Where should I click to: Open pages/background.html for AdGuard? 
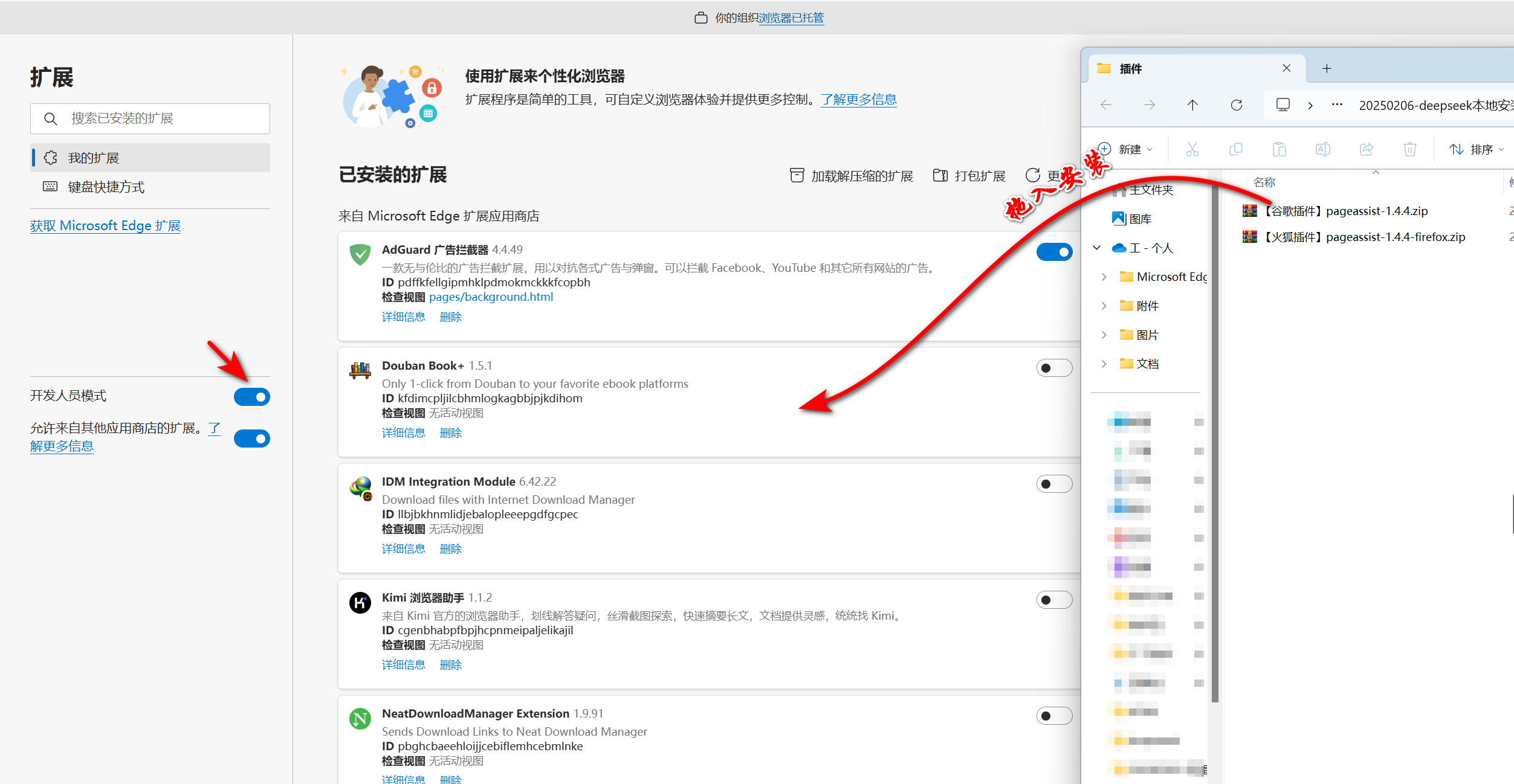(491, 297)
